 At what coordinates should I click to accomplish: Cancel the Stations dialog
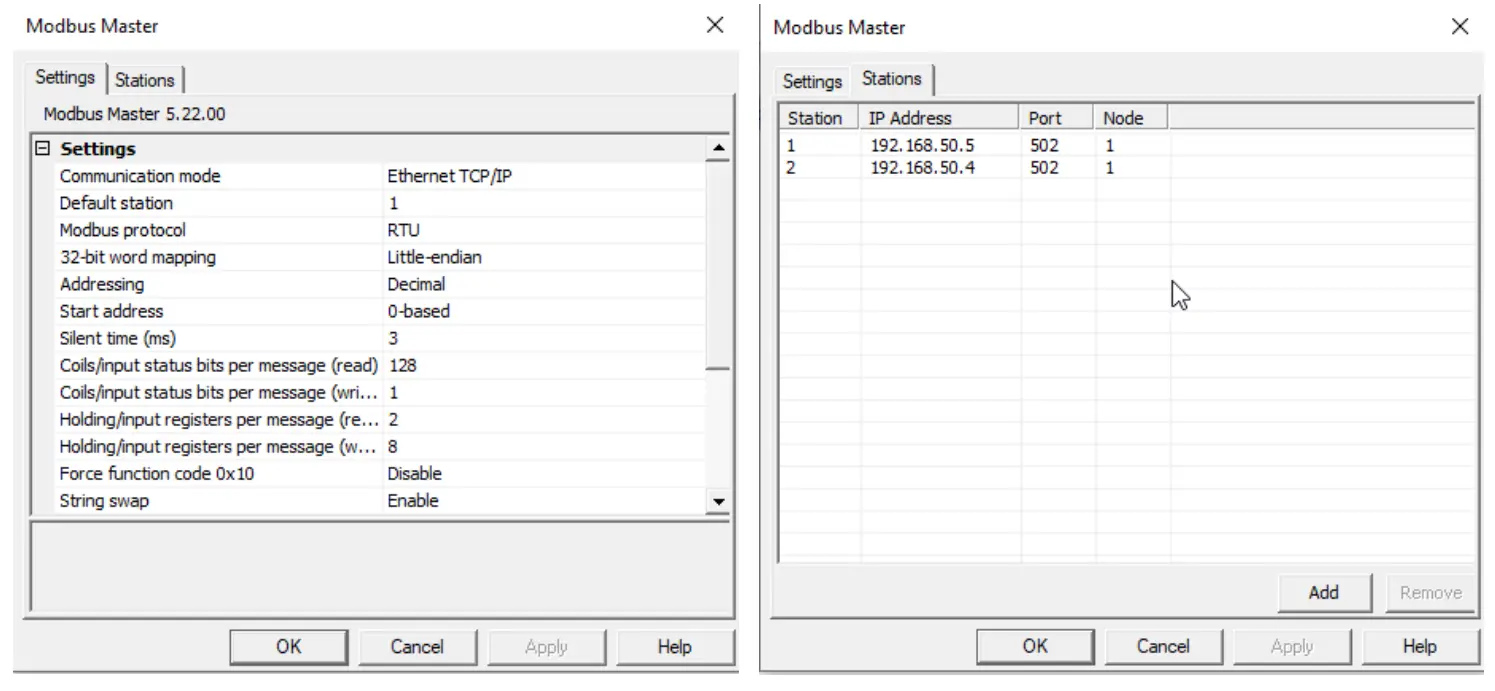pos(1163,646)
